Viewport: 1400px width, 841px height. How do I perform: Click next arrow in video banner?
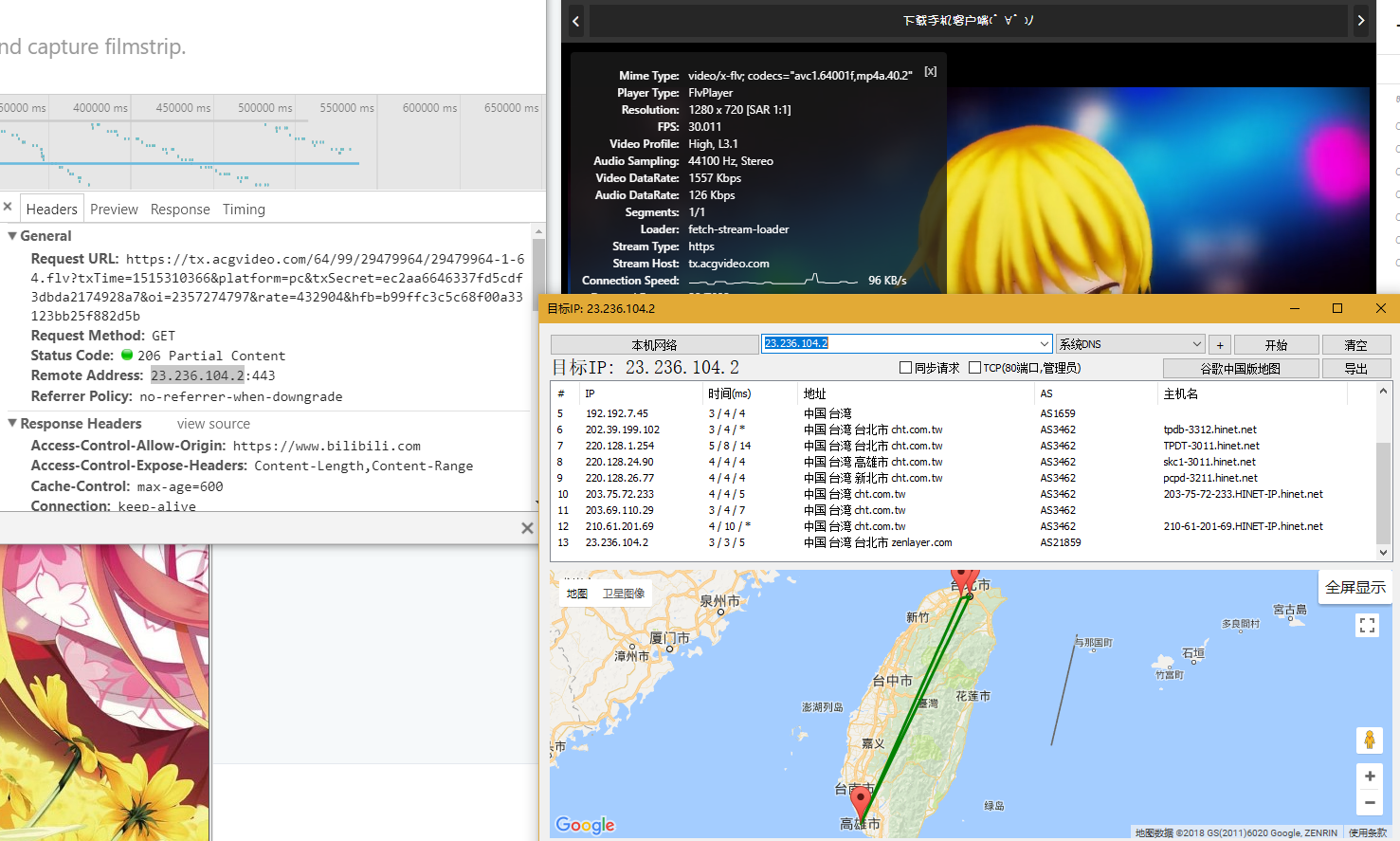(x=1361, y=21)
